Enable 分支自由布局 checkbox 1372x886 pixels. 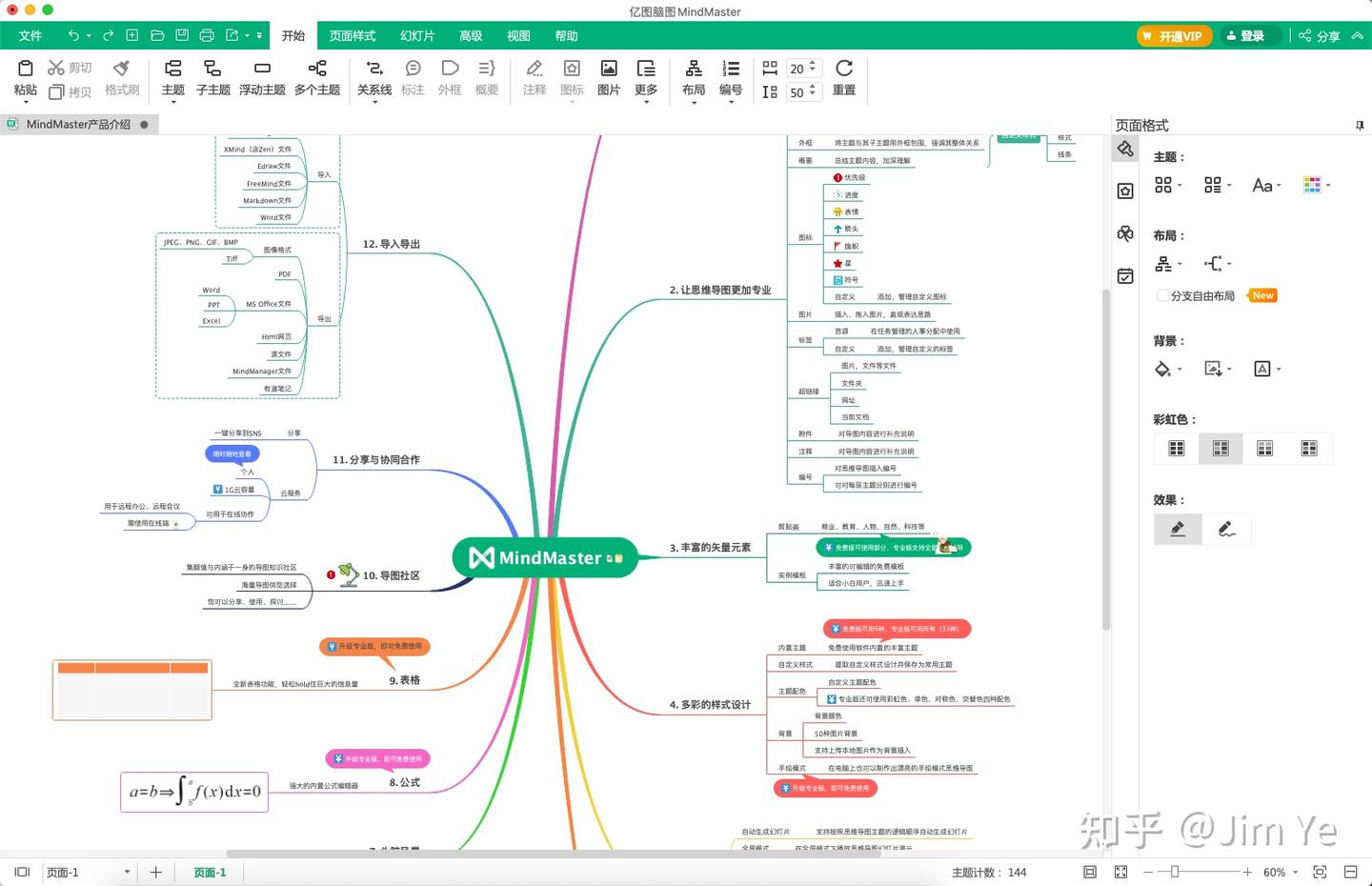pos(1163,295)
